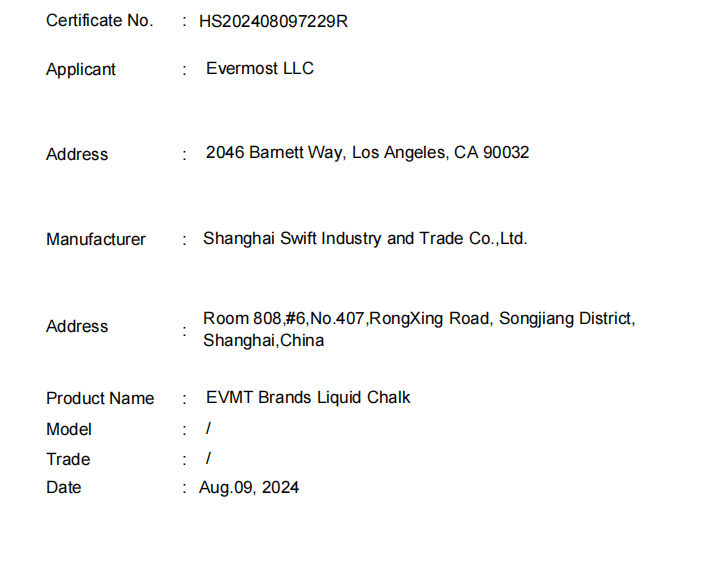Click the certificate number HS202408097229R
Image resolution: width=704 pixels, height=561 pixels.
pyautogui.click(x=273, y=21)
